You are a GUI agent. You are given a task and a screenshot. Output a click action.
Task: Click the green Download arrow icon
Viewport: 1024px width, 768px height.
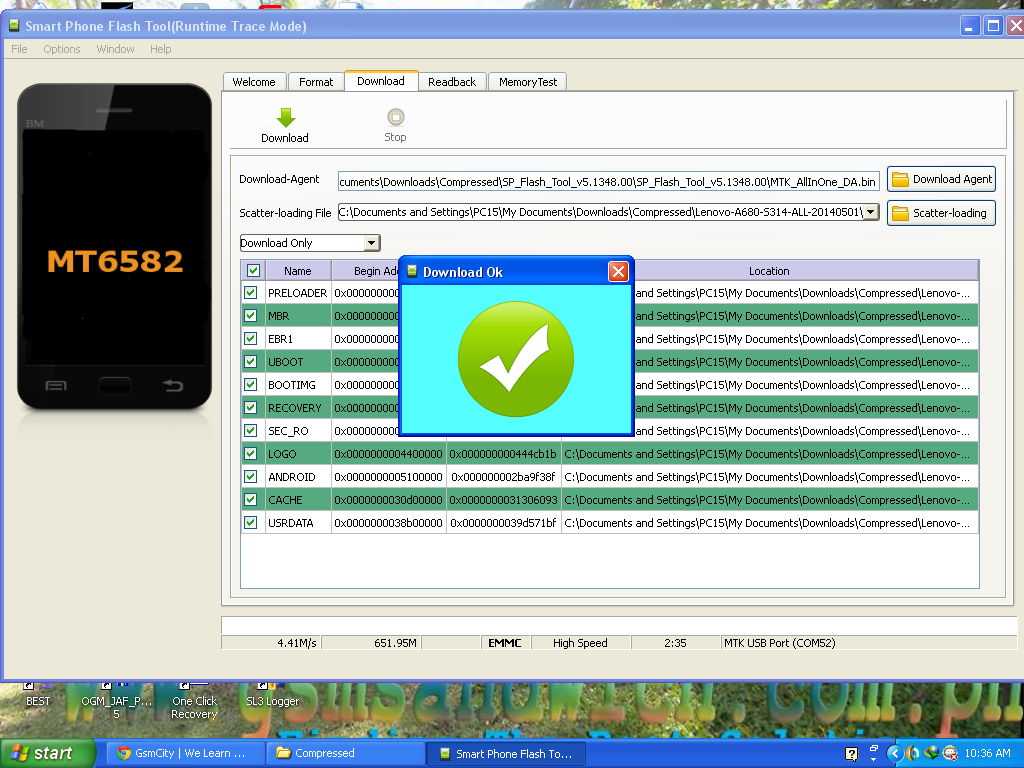point(285,118)
